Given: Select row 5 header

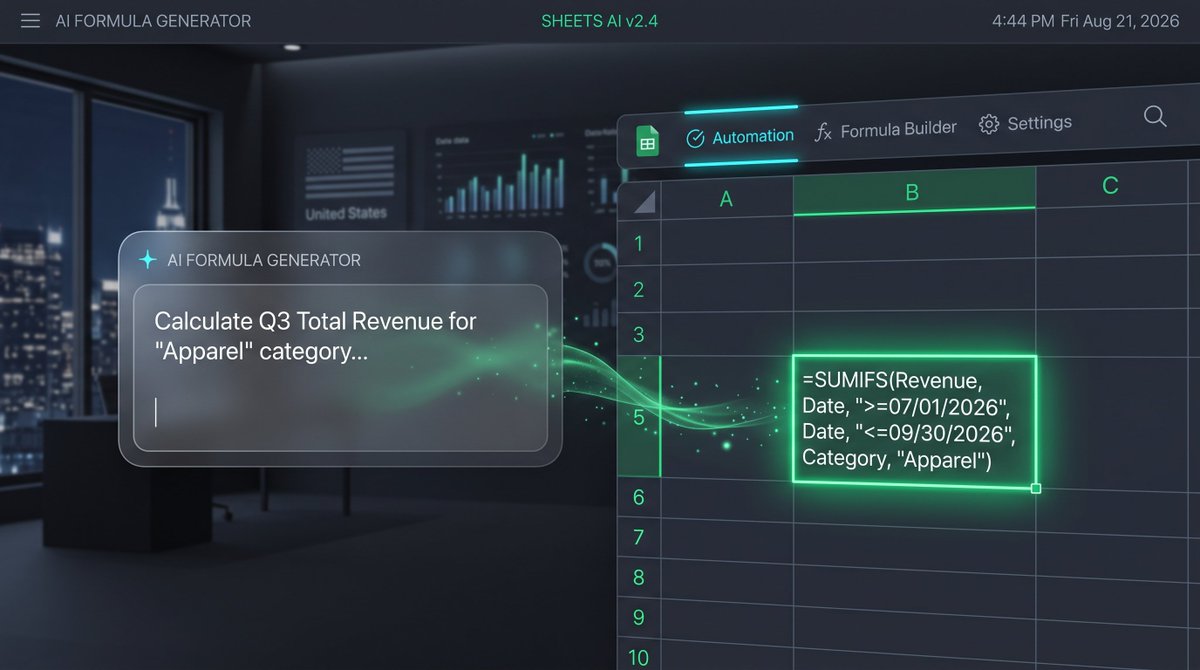Looking at the screenshot, I should click(640, 416).
